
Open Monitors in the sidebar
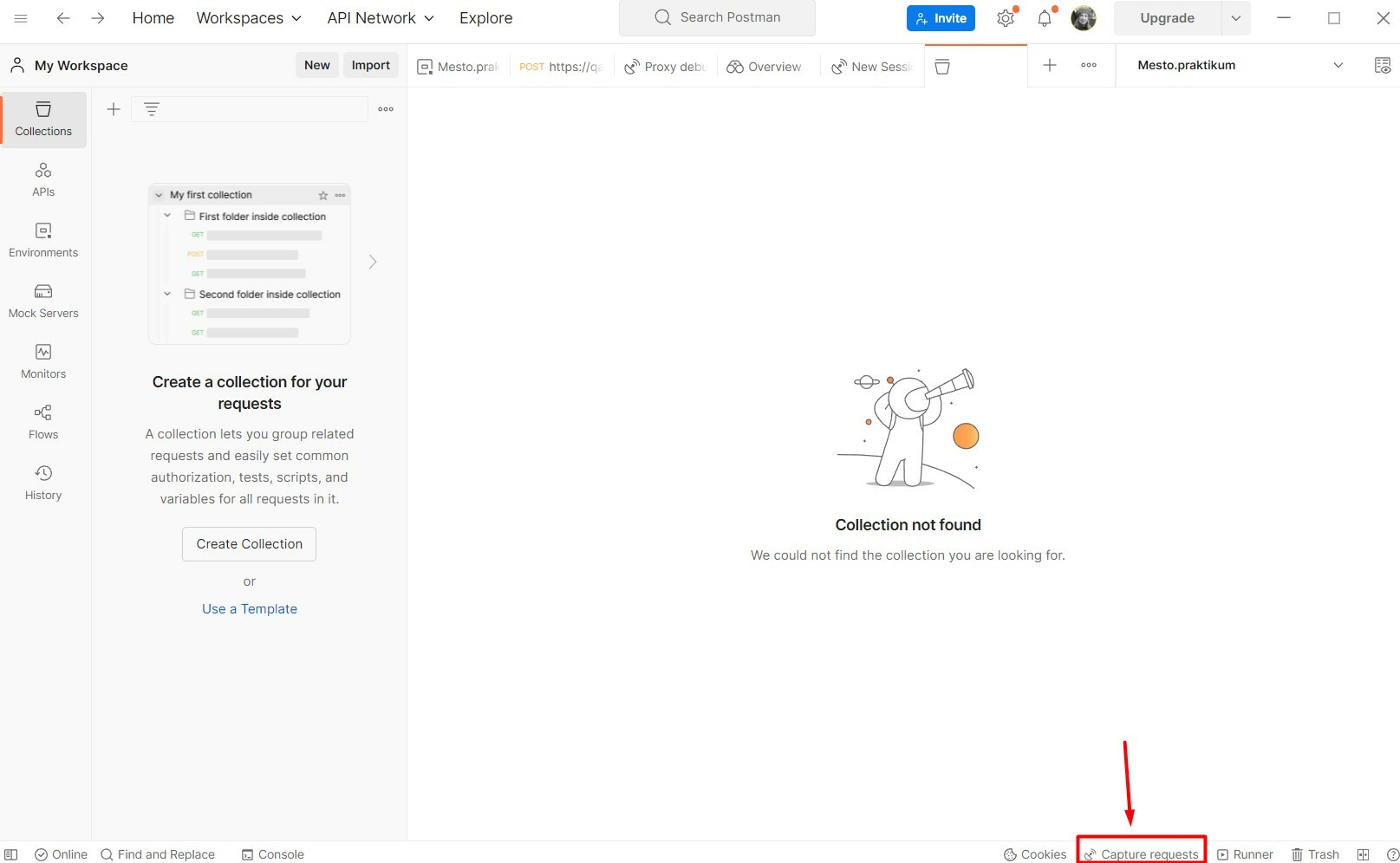coord(43,362)
